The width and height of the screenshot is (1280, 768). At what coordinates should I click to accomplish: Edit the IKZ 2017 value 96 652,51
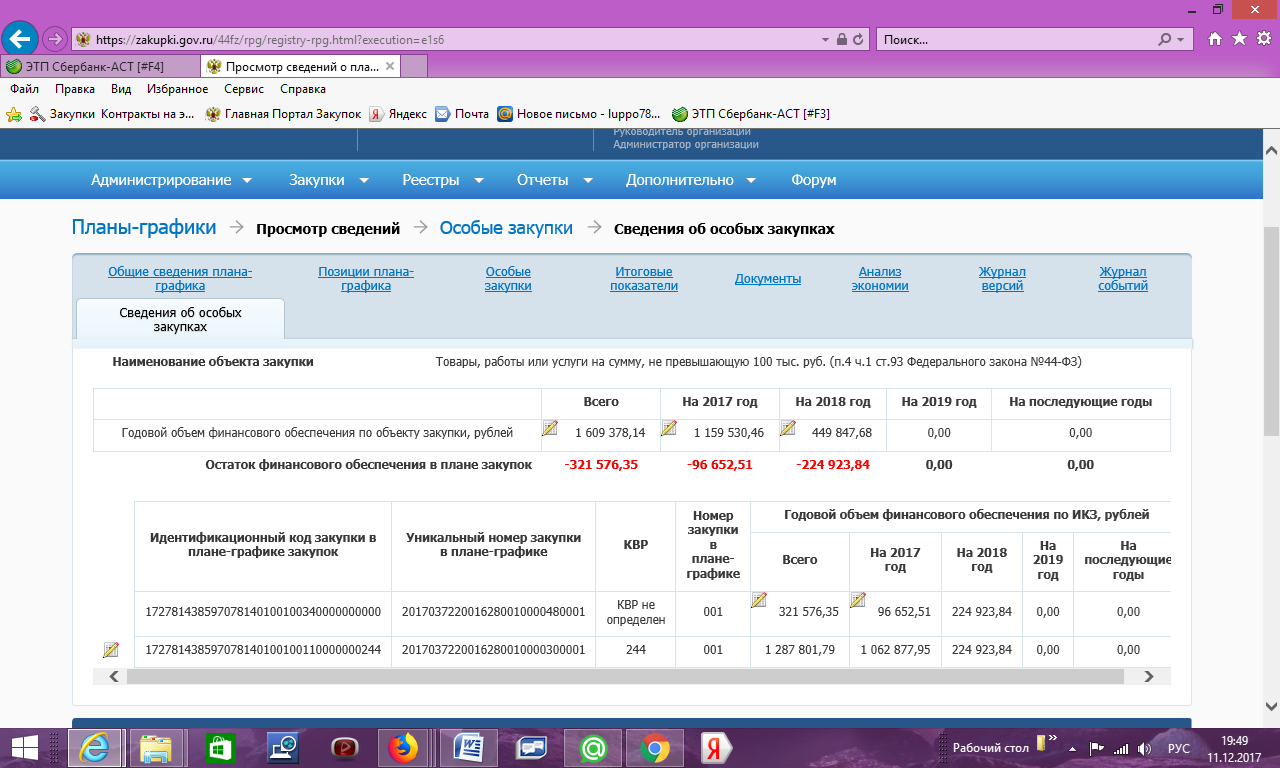click(858, 600)
